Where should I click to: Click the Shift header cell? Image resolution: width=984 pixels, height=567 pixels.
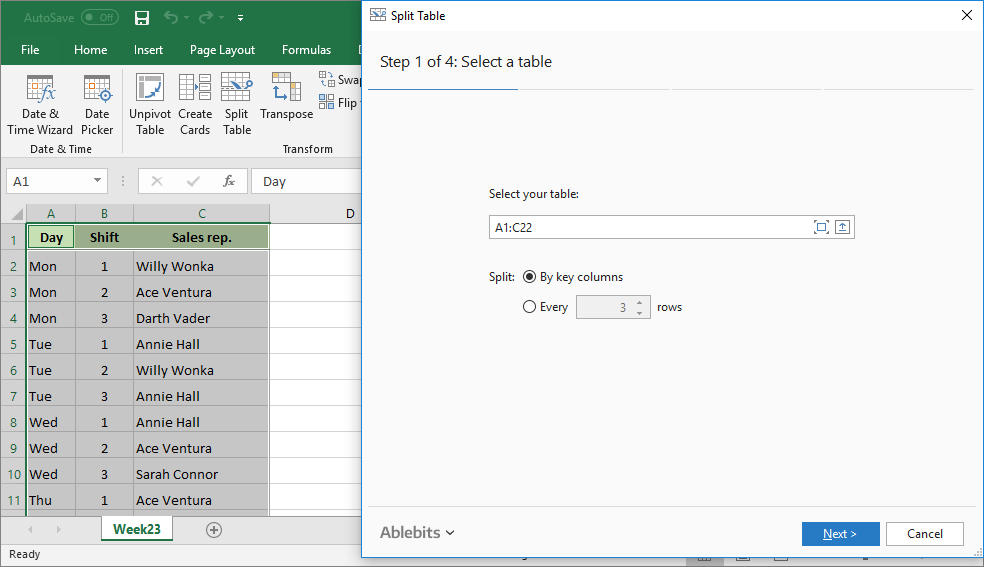pos(104,237)
